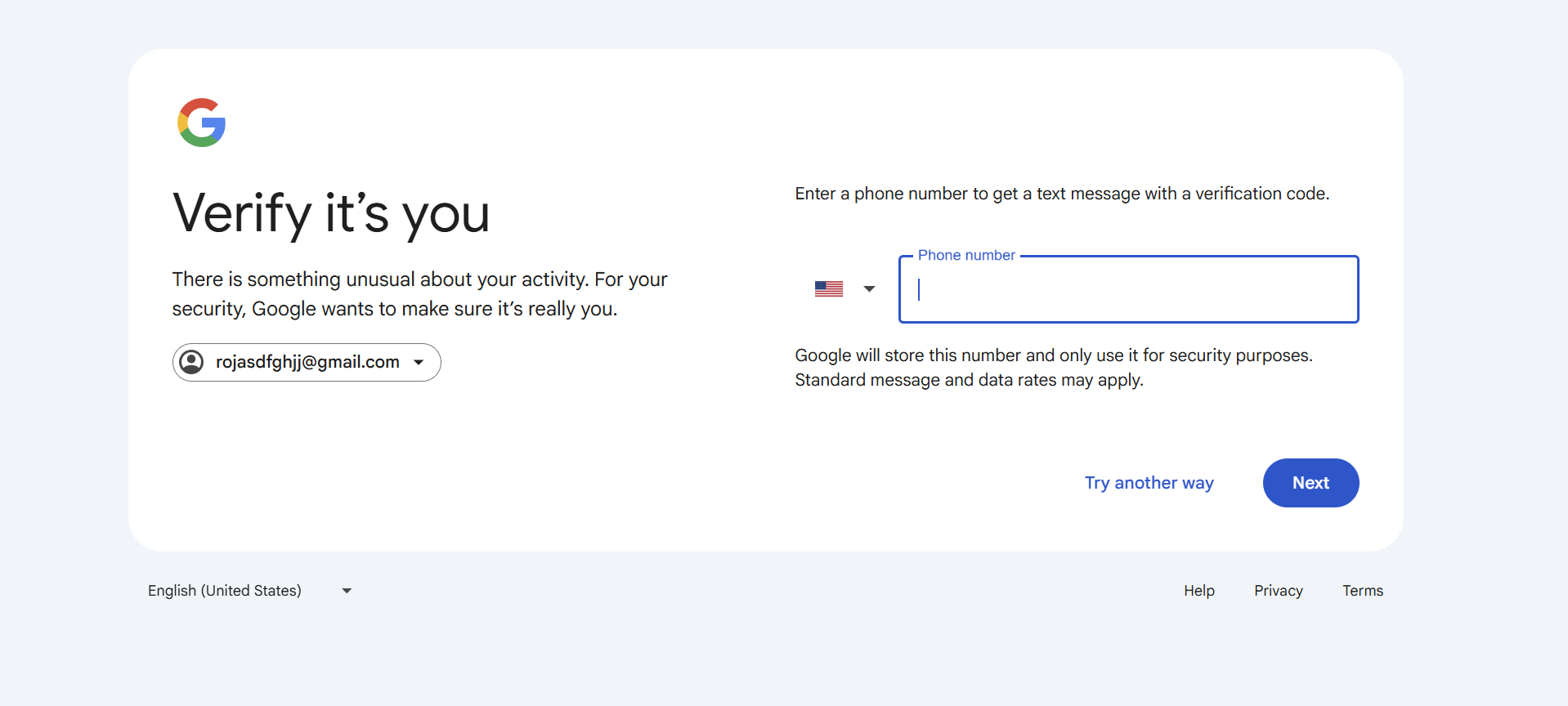Viewport: 1568px width, 706px height.
Task: Select the English (United States) language text
Action: click(x=225, y=591)
